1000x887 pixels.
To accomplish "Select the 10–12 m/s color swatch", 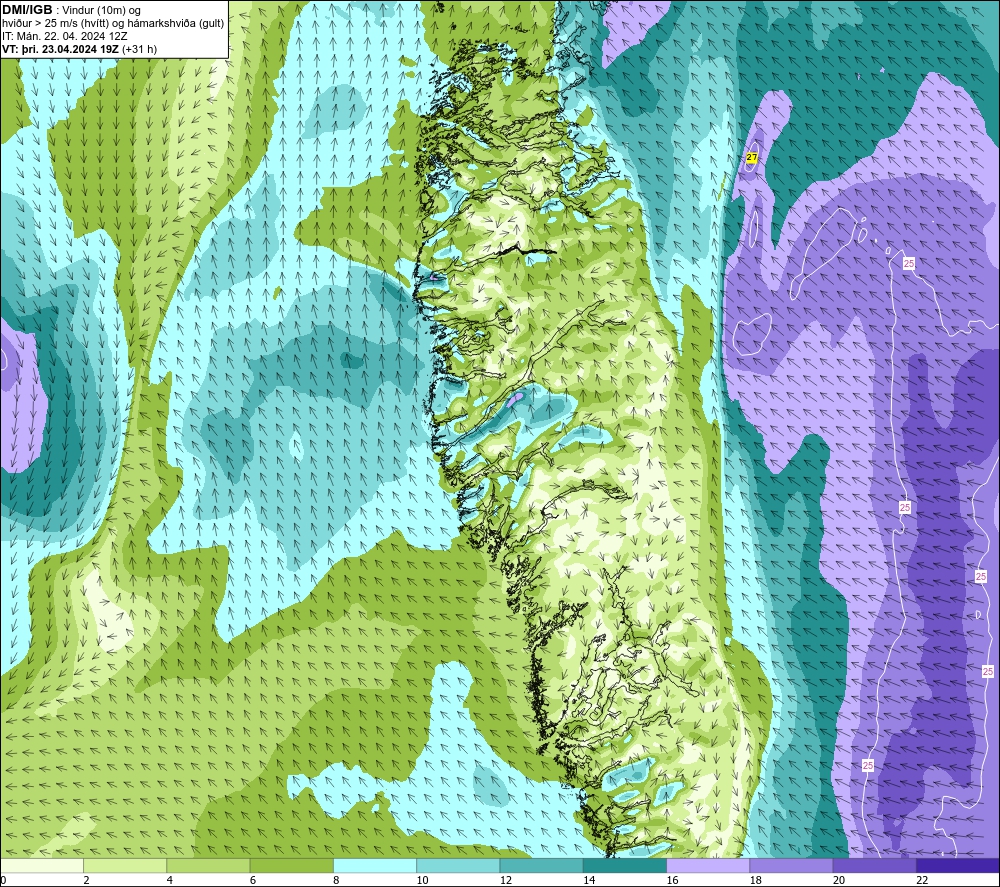I will (458, 866).
